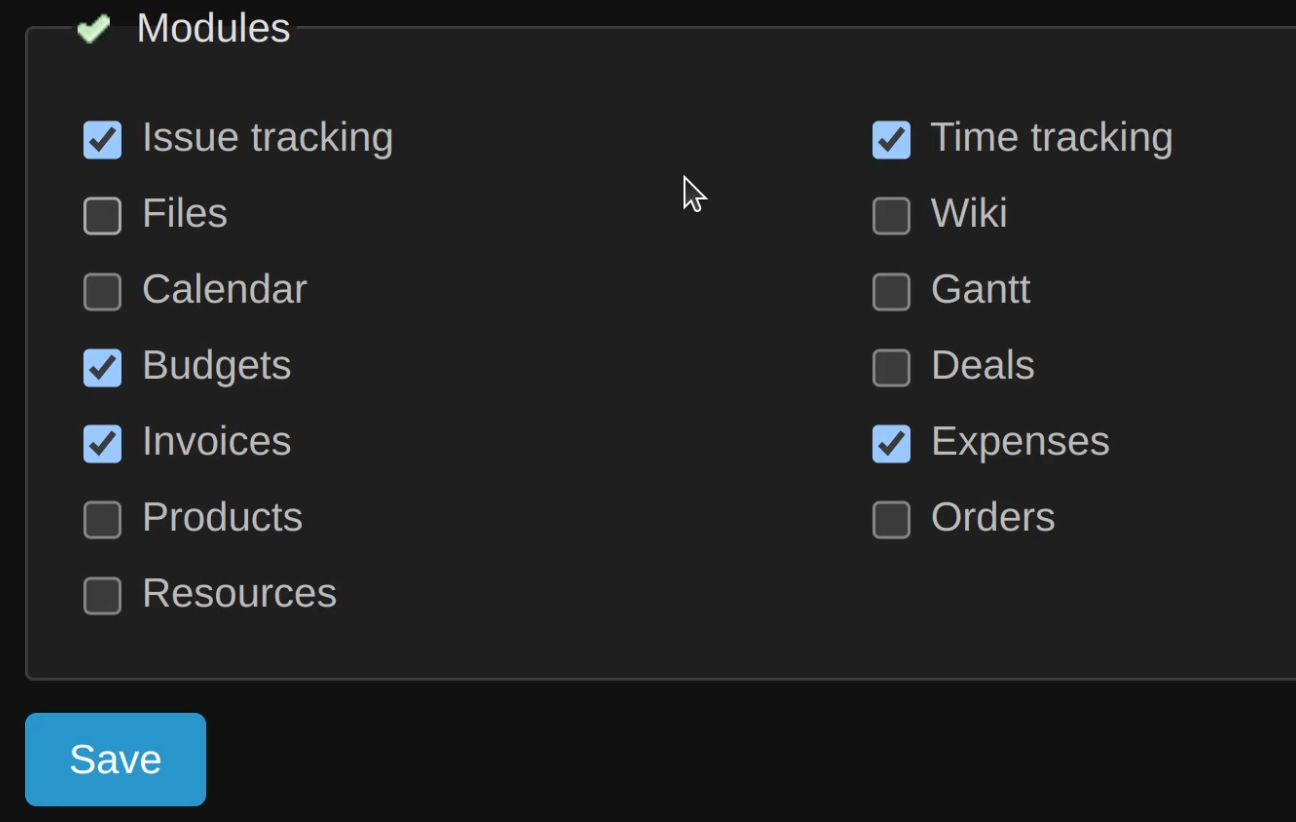Tick the Gantt module checkbox
The height and width of the screenshot is (822, 1296).
pyautogui.click(x=891, y=292)
